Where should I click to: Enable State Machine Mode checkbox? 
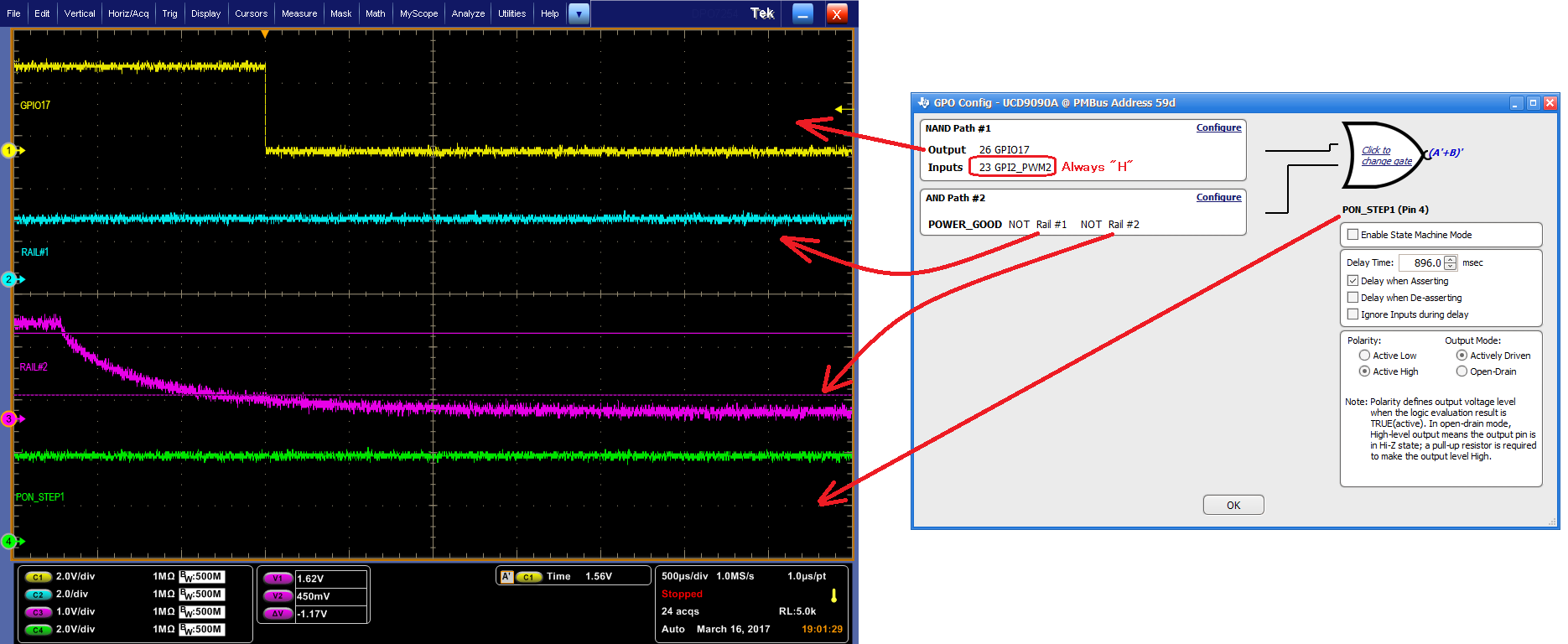point(1353,235)
